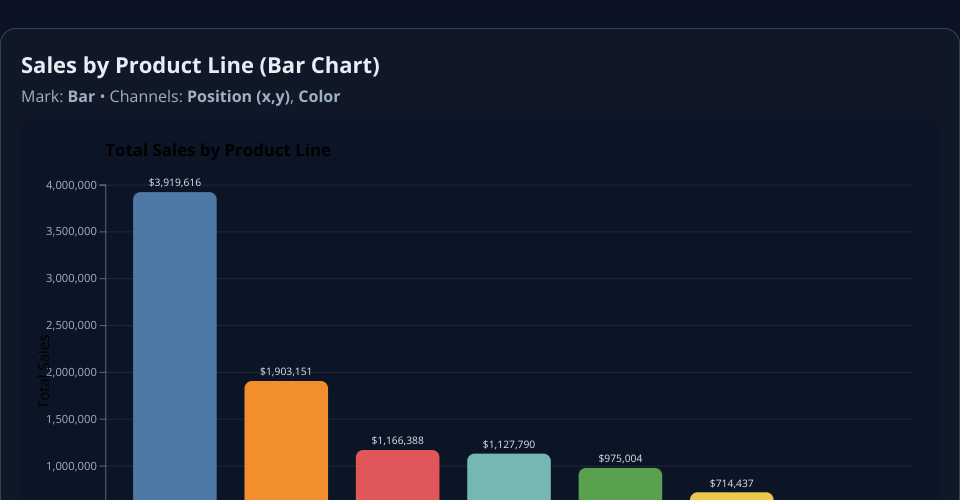Select the $975,004 value label
Image resolution: width=960 pixels, height=500 pixels.
point(620,458)
